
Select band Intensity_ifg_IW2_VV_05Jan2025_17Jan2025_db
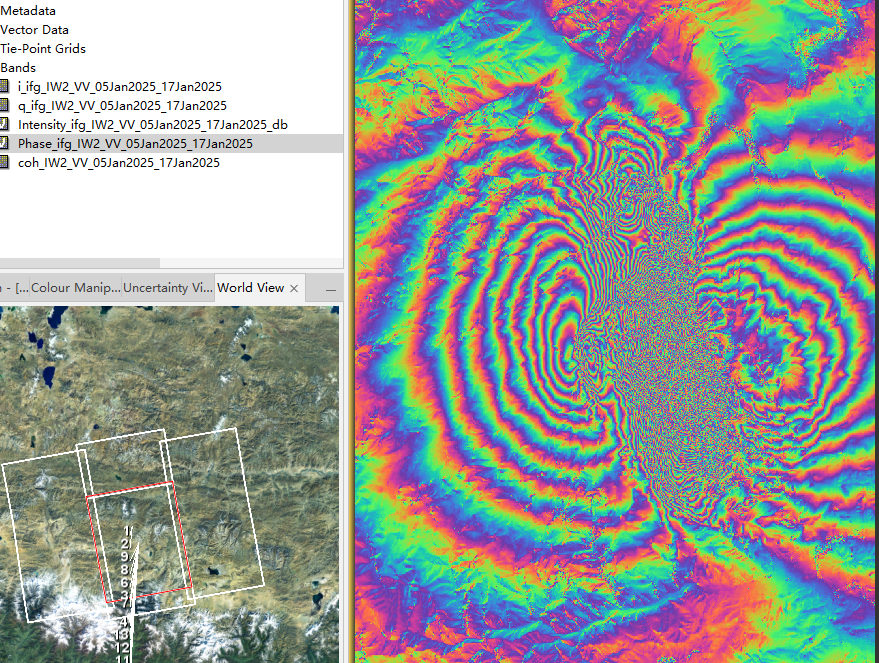click(x=152, y=124)
